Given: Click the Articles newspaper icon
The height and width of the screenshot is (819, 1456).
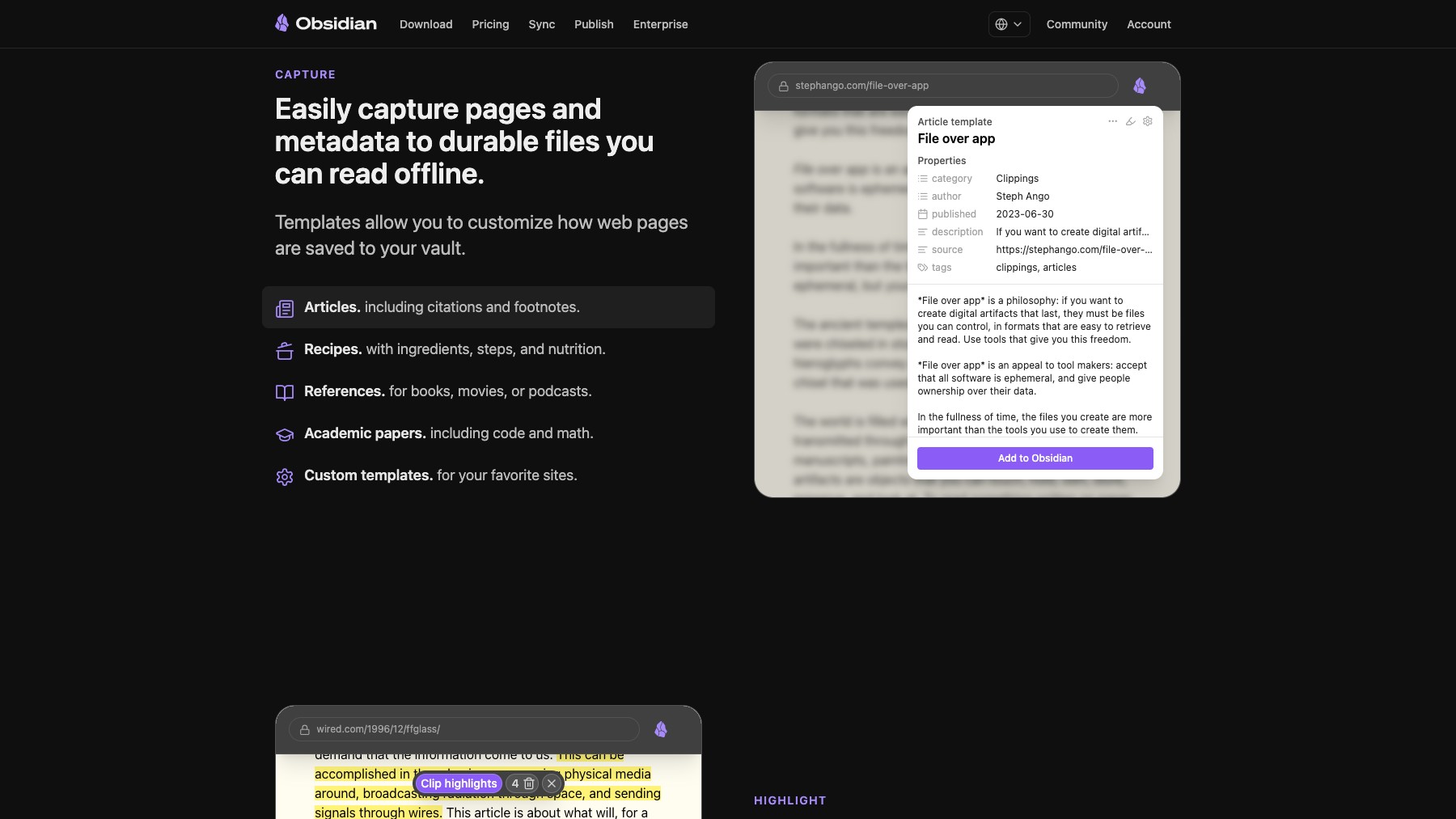Looking at the screenshot, I should click(x=285, y=309).
